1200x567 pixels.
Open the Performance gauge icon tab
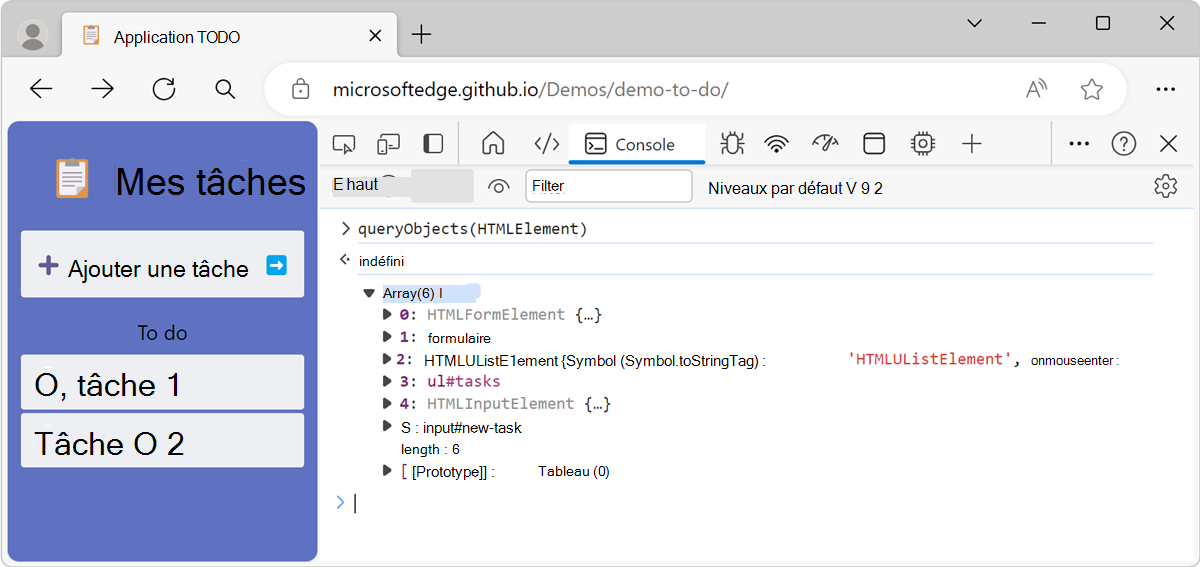click(825, 144)
